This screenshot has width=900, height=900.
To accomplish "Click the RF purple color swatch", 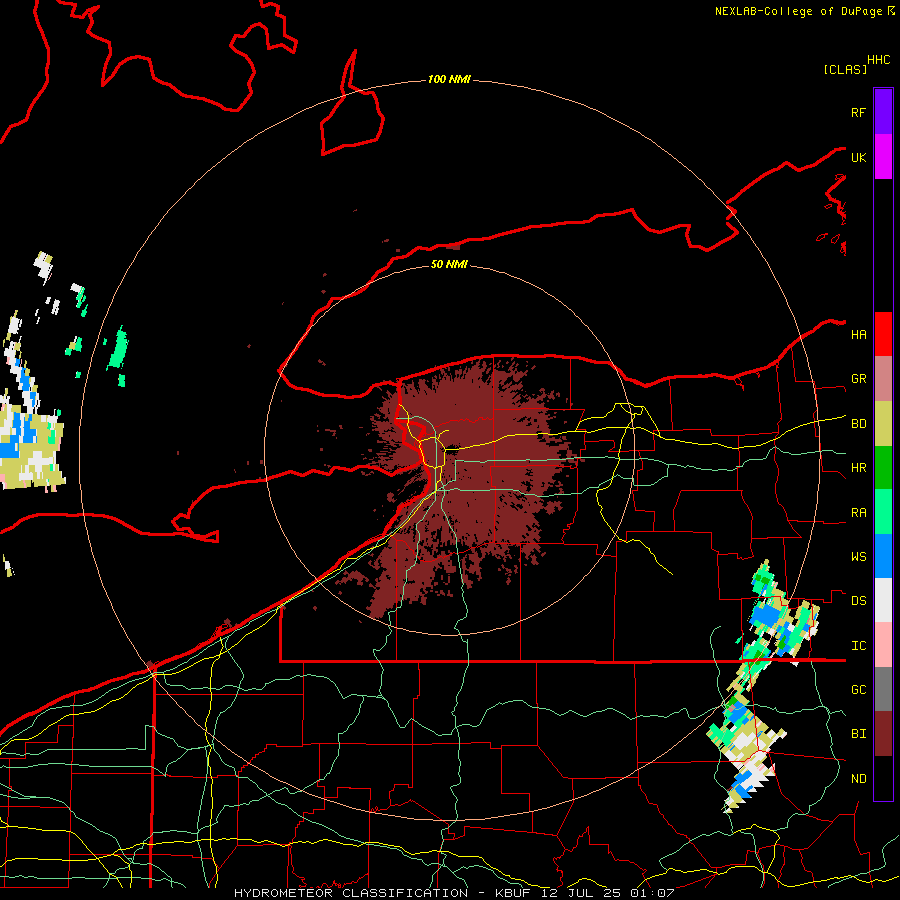I will 883,112.
